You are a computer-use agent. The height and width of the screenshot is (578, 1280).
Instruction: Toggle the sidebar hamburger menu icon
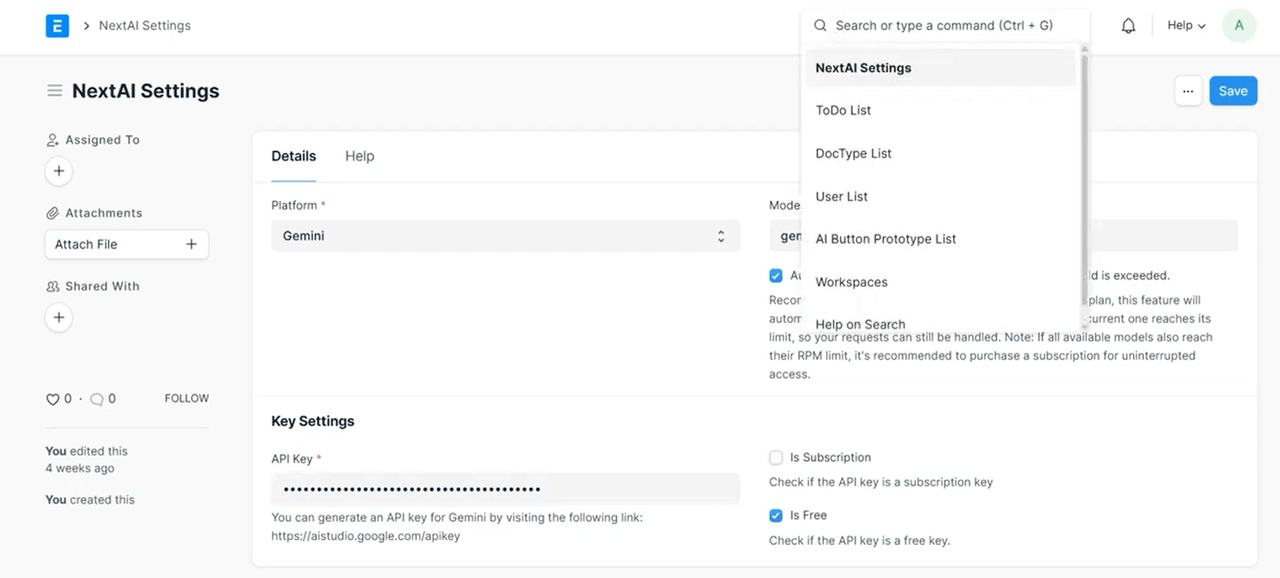(55, 91)
